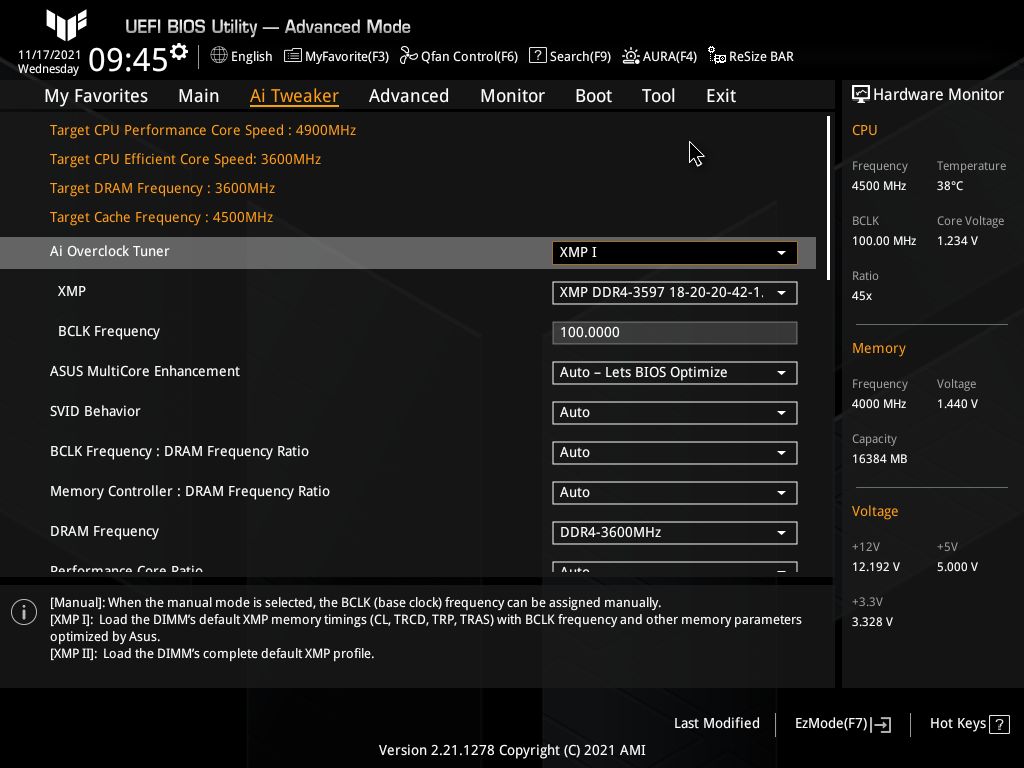
Task: Click the Hot Keys question icon
Action: click(x=999, y=724)
